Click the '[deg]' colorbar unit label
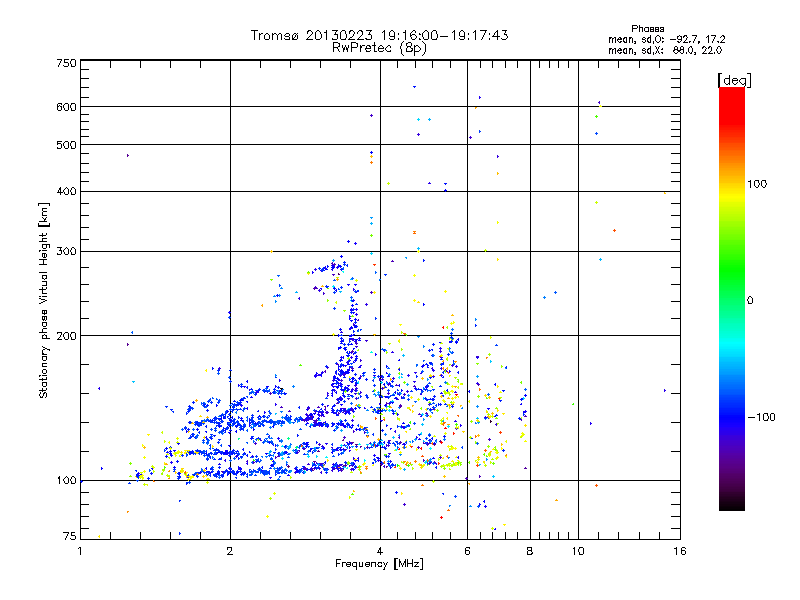Image resolution: width=800 pixels, height=600 pixels. point(734,80)
